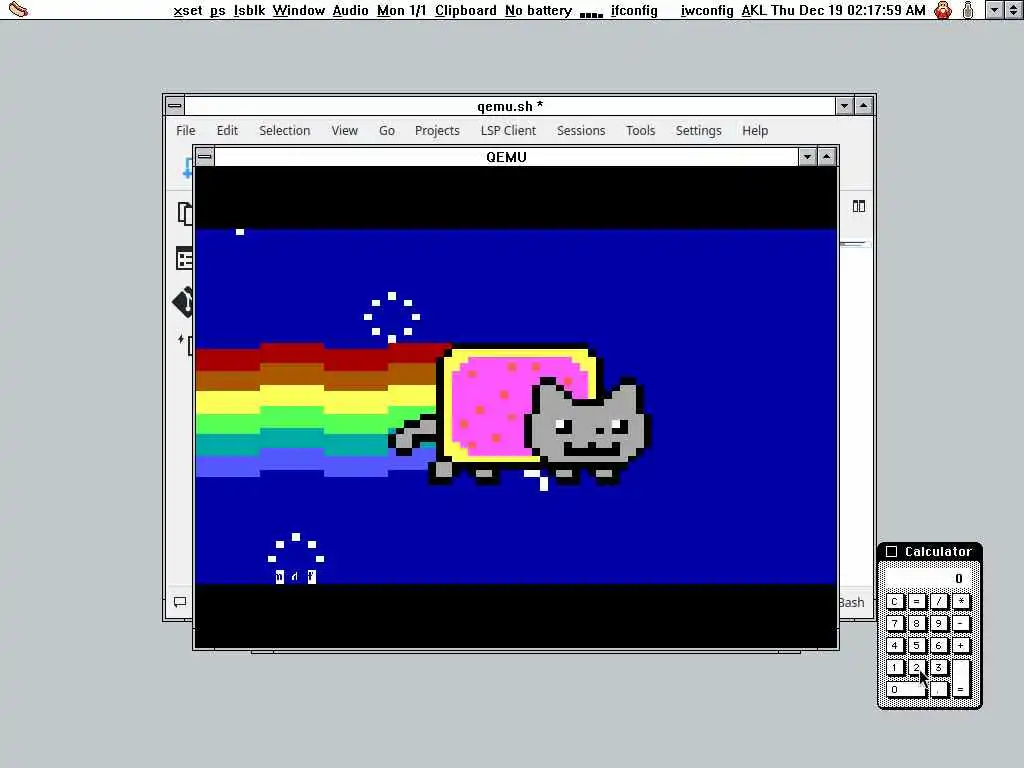
Task: Click the divide key on the Calculator
Action: tap(938, 601)
